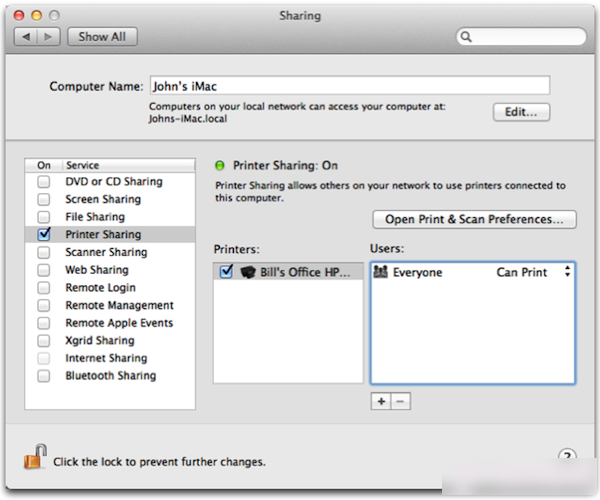The height and width of the screenshot is (500, 600).
Task: Click the magnifying glass search icon
Action: 466,37
